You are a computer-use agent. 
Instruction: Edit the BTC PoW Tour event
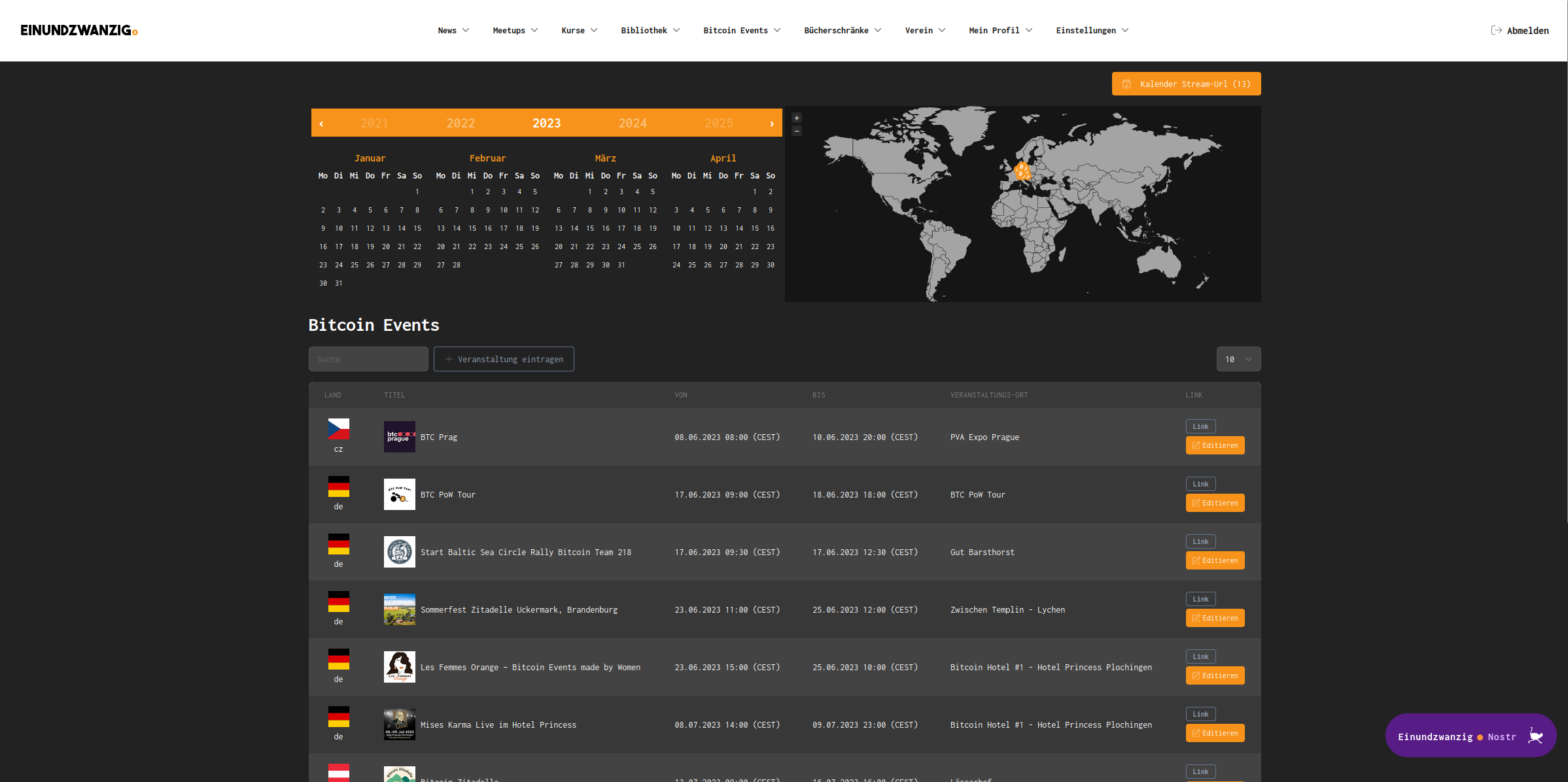(1215, 503)
